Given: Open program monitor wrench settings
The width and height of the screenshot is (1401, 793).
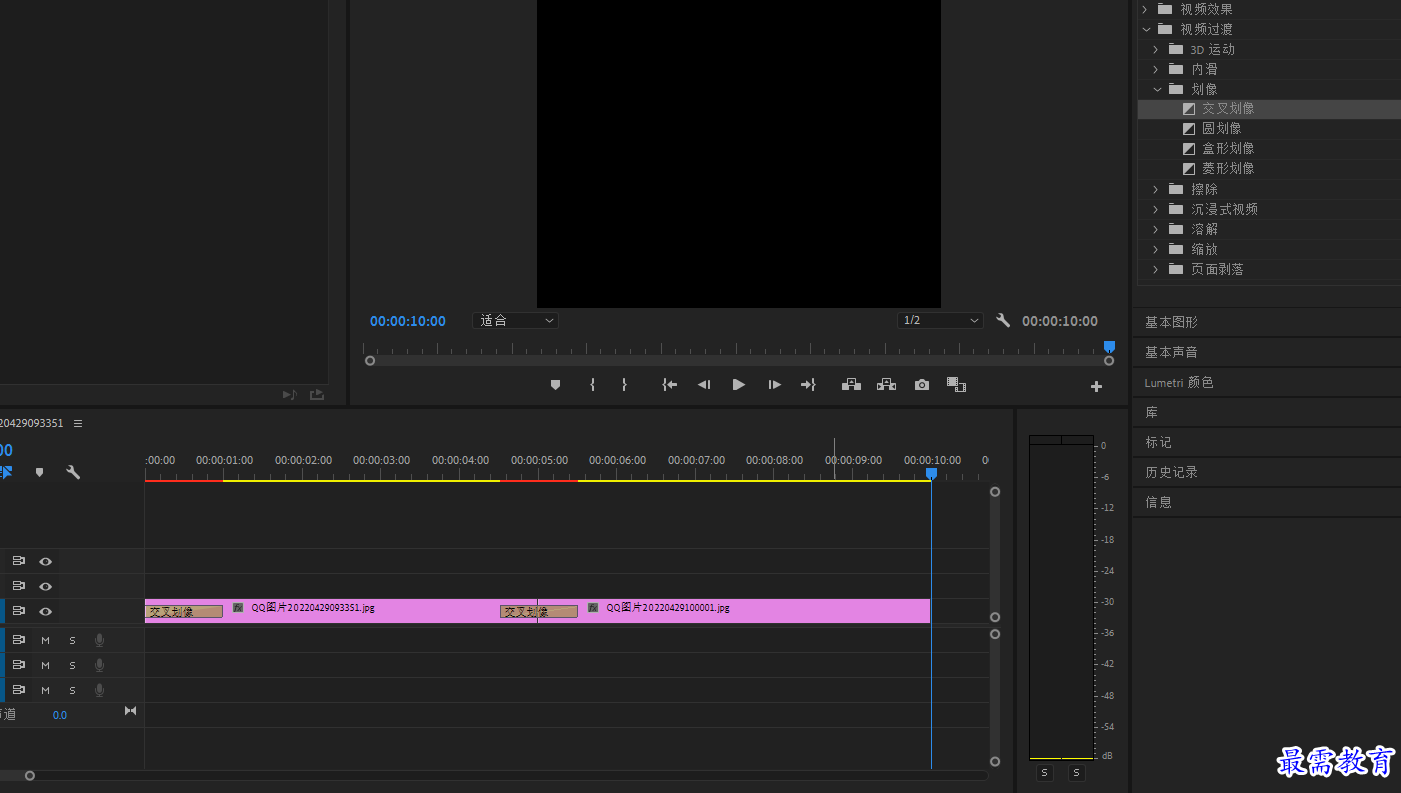Looking at the screenshot, I should [x=1003, y=321].
